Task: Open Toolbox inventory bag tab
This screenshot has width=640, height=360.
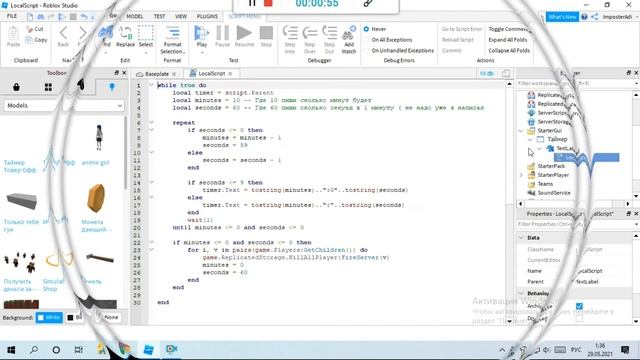Action: click(x=16, y=87)
